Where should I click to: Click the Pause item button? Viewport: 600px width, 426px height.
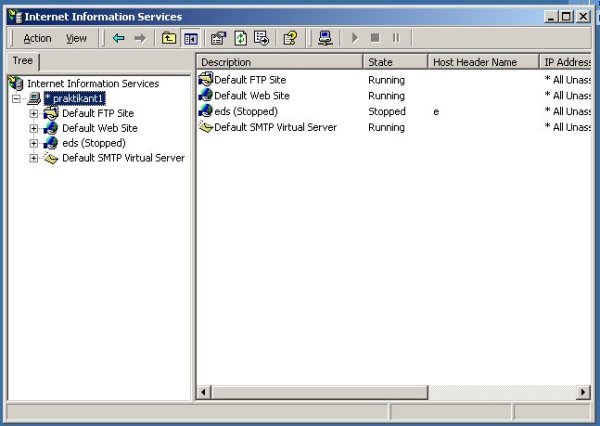(x=396, y=38)
